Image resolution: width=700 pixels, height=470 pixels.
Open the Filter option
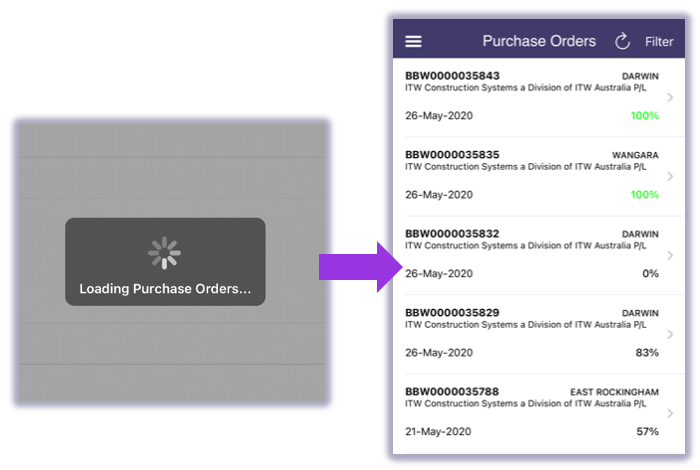[658, 42]
